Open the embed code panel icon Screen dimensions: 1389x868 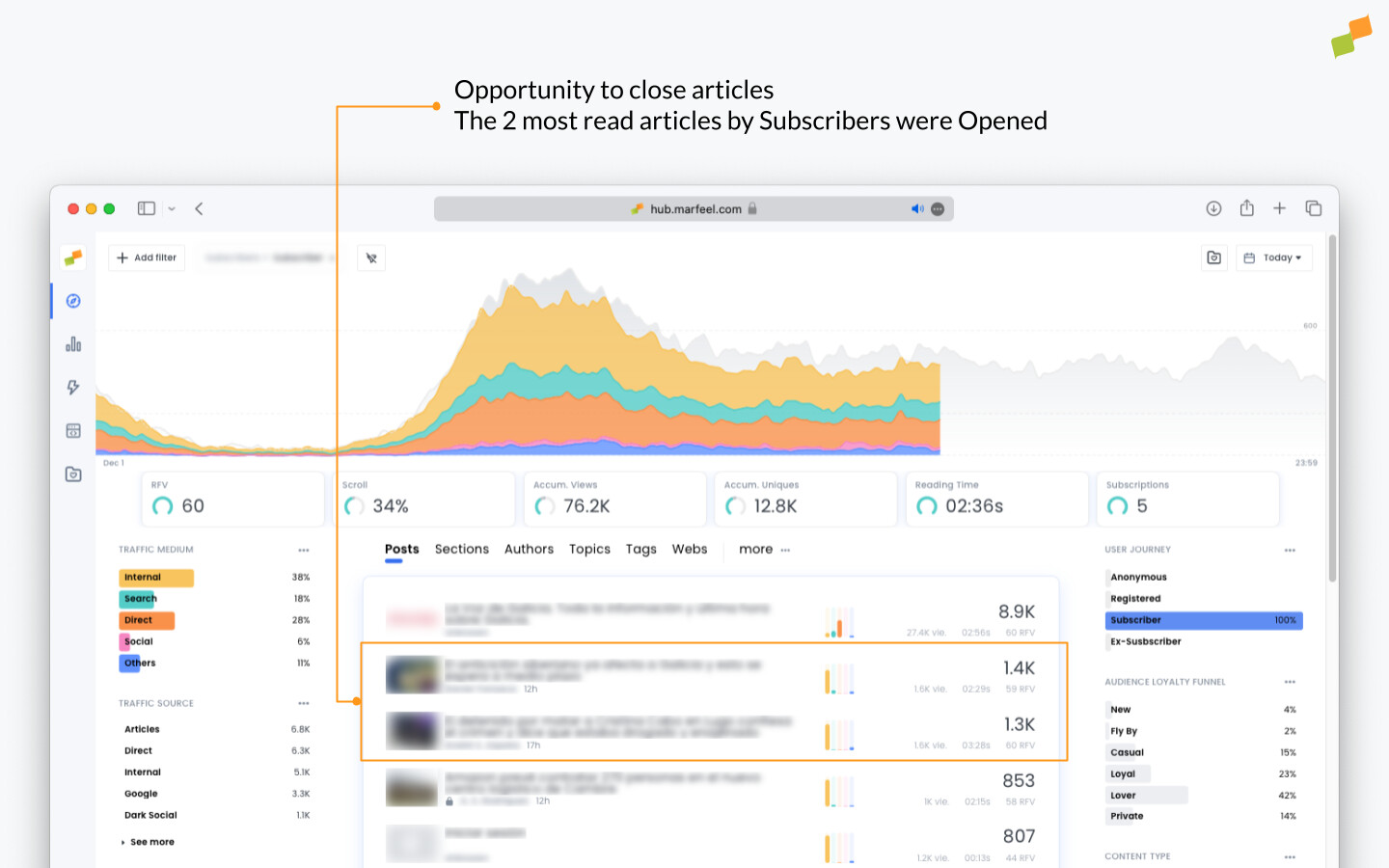point(72,430)
